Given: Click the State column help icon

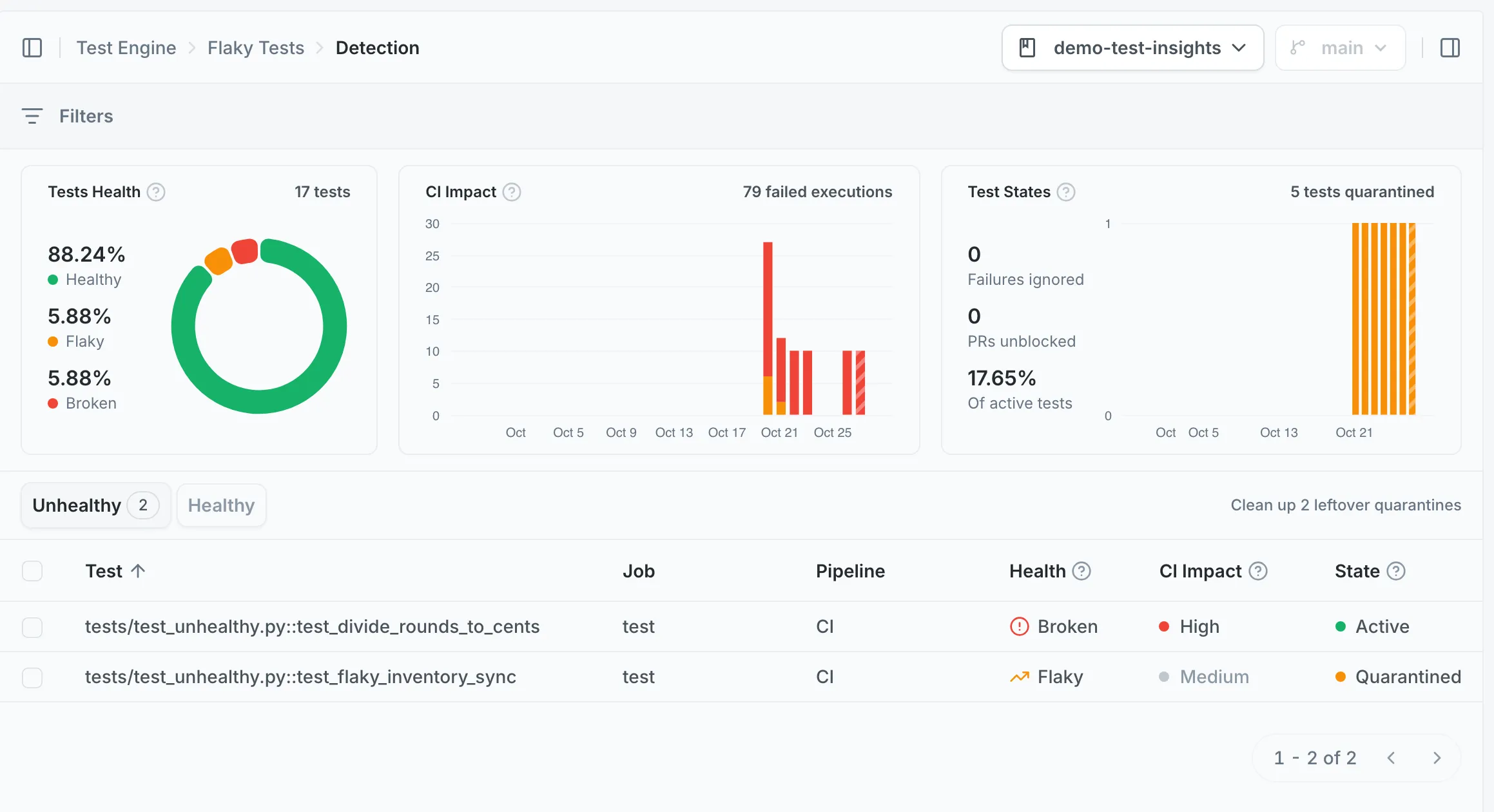Looking at the screenshot, I should click(x=1396, y=571).
